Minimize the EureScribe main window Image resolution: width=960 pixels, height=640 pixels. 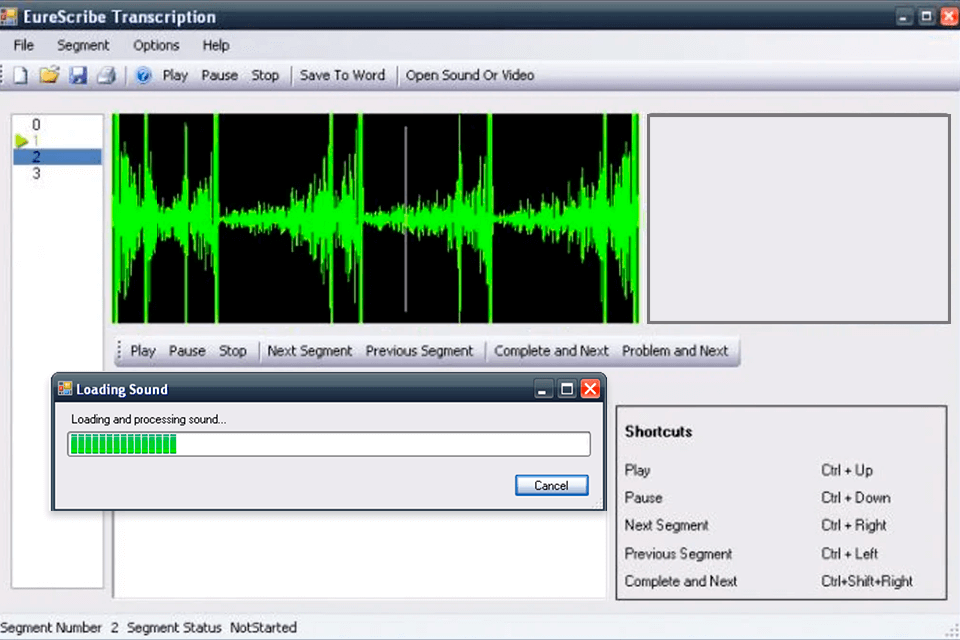(904, 17)
